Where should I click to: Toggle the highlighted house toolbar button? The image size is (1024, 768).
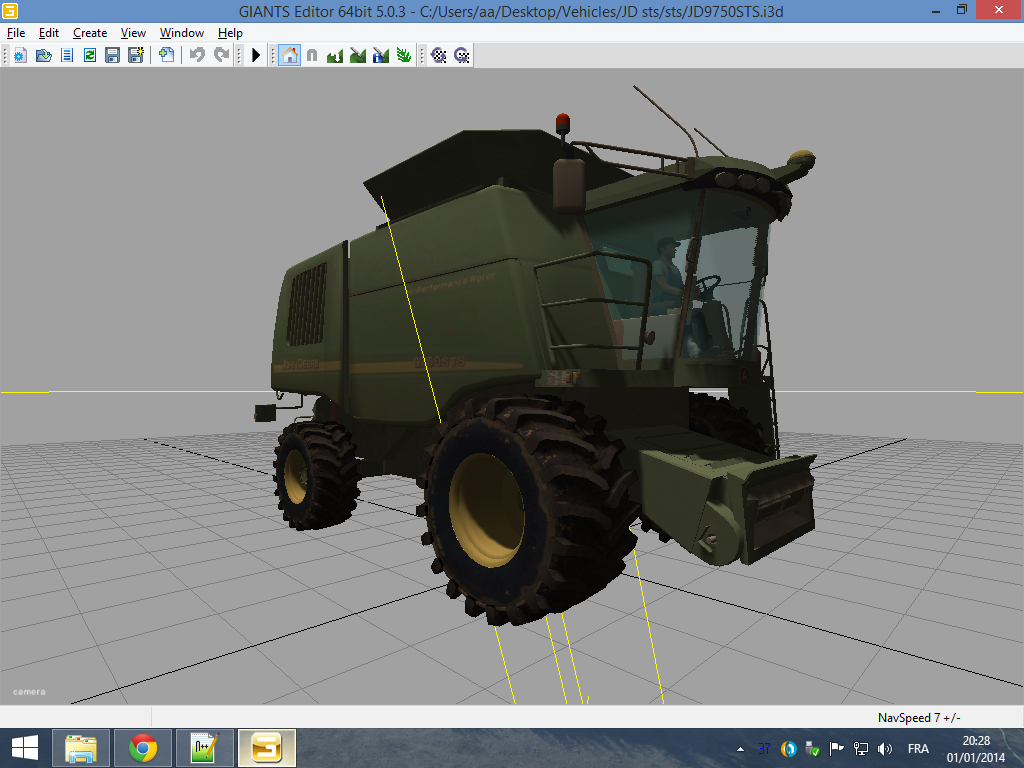pos(289,56)
